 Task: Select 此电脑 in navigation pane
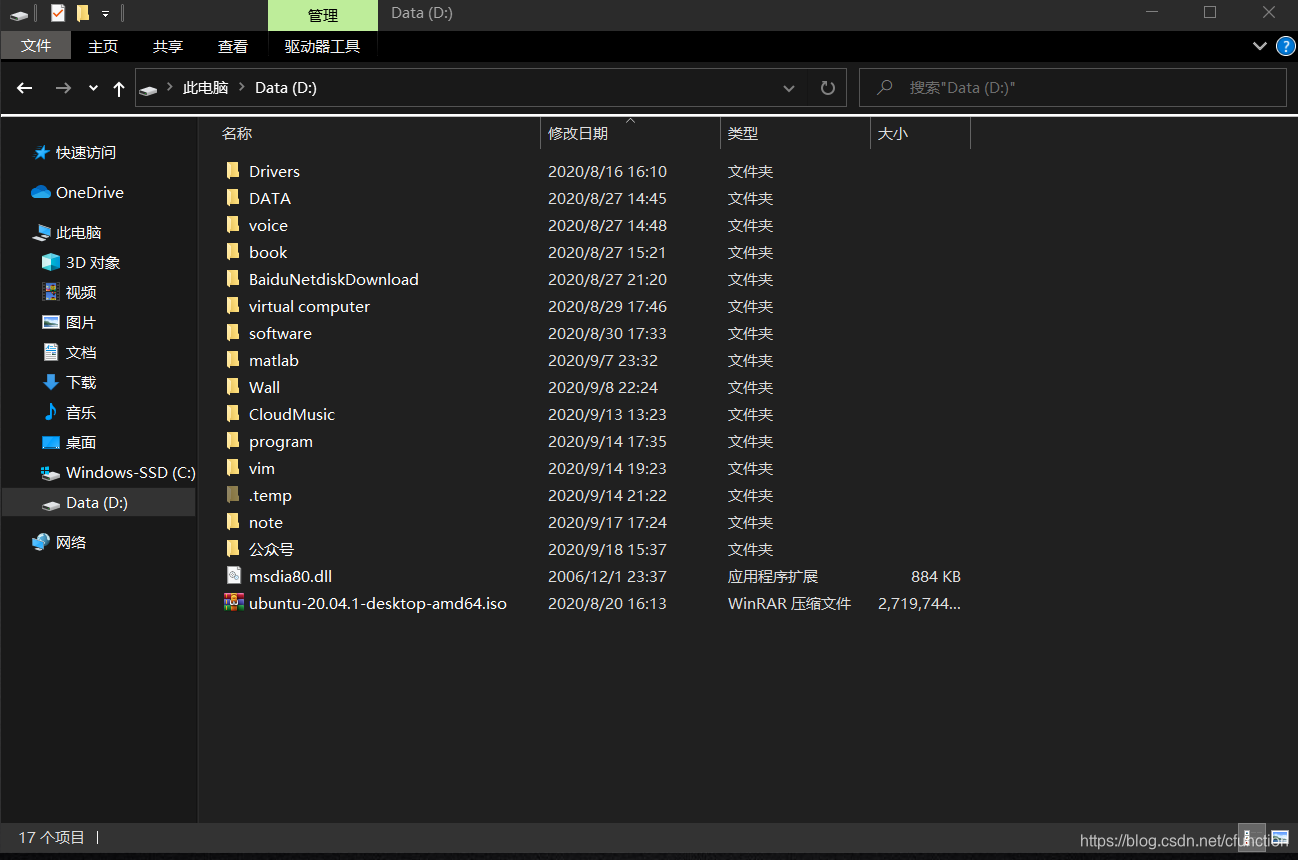pyautogui.click(x=78, y=232)
